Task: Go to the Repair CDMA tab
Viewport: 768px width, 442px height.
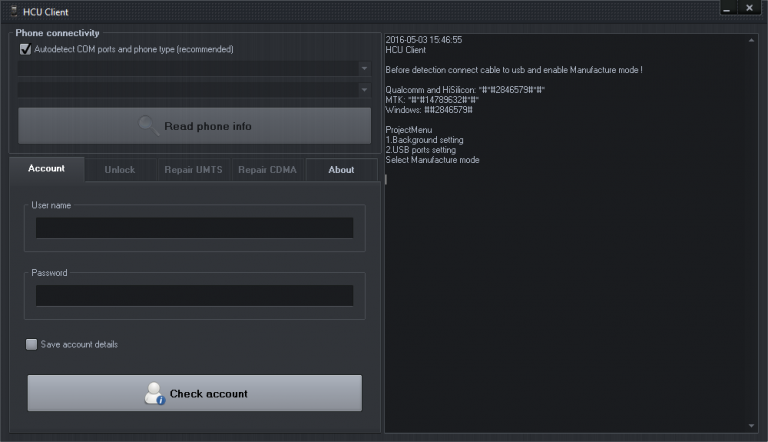Action: (x=267, y=170)
